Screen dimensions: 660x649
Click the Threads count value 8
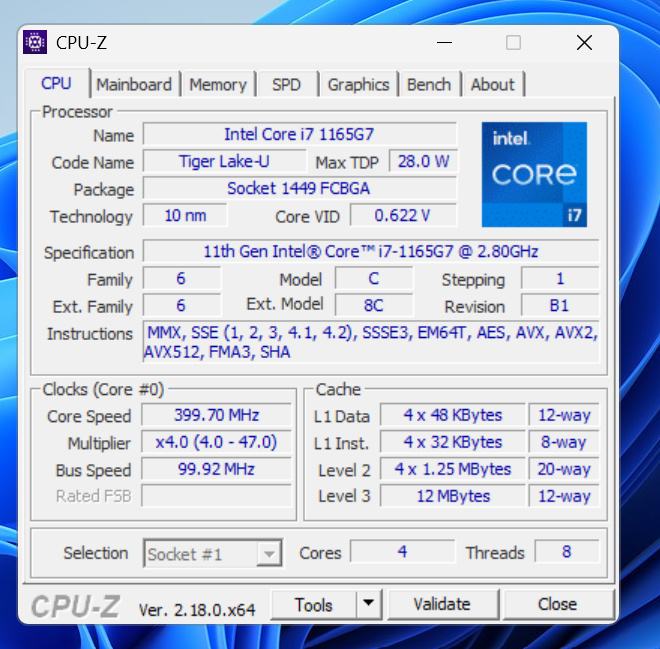point(567,551)
